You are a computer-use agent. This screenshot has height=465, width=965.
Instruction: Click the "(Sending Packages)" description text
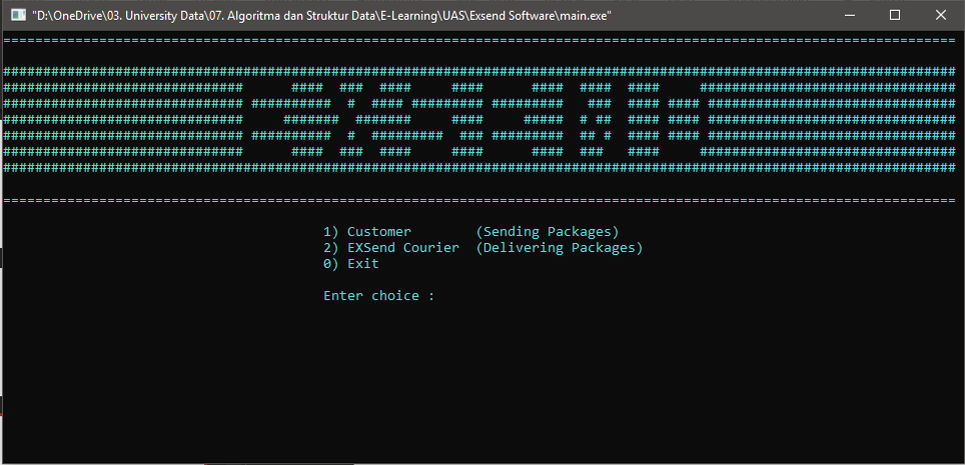coord(547,231)
